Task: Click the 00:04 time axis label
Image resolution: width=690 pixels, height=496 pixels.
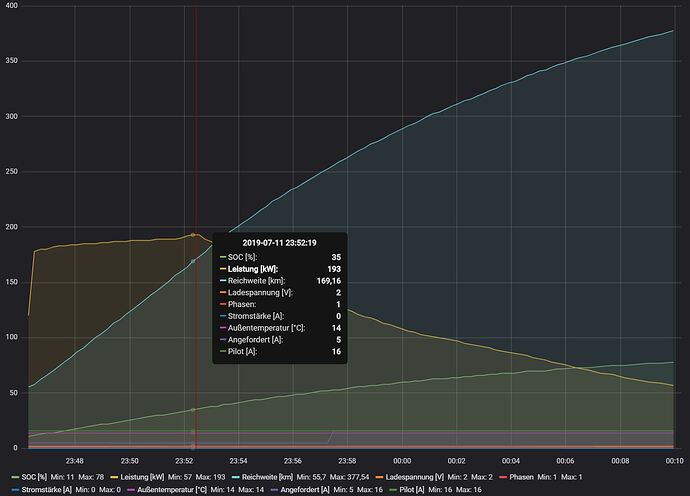Action: [x=511, y=461]
